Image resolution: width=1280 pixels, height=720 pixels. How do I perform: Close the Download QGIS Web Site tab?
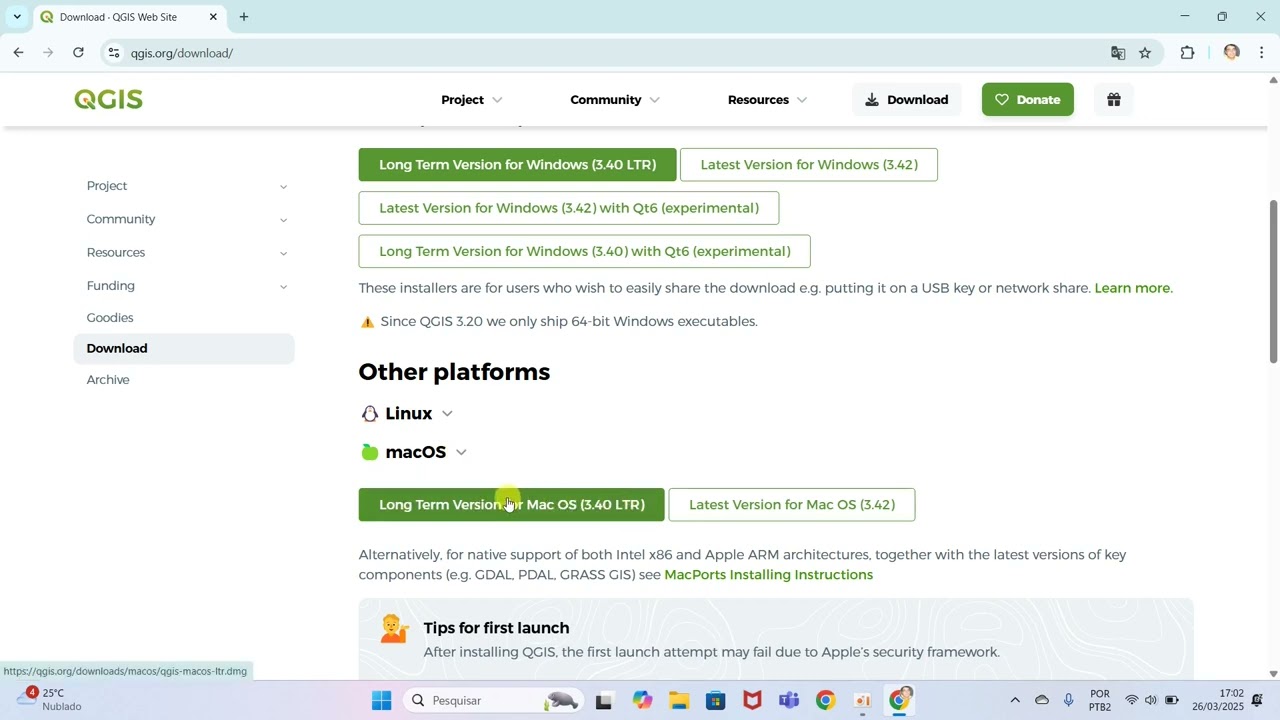pyautogui.click(x=213, y=17)
